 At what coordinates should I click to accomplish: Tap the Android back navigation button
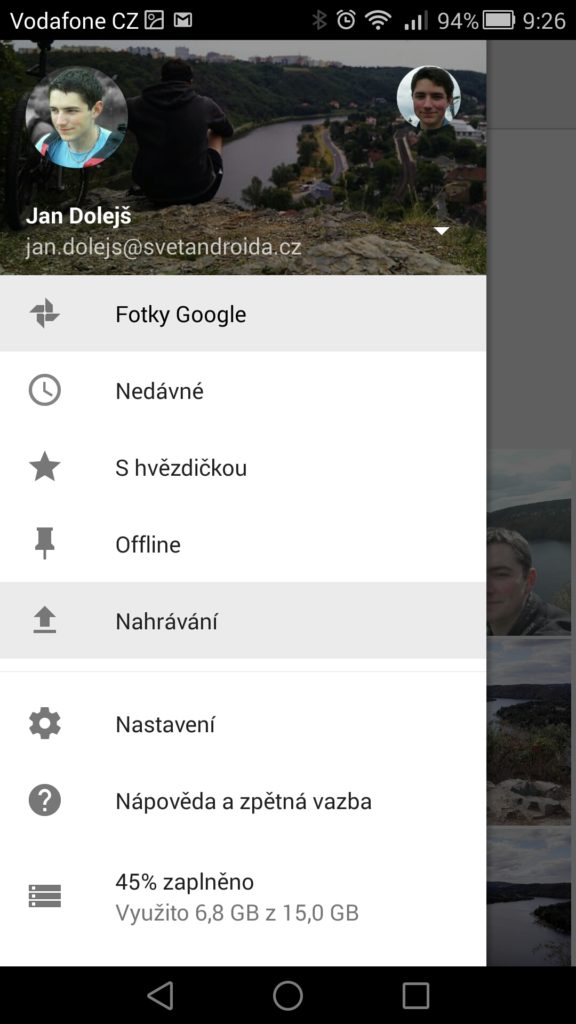[160, 995]
